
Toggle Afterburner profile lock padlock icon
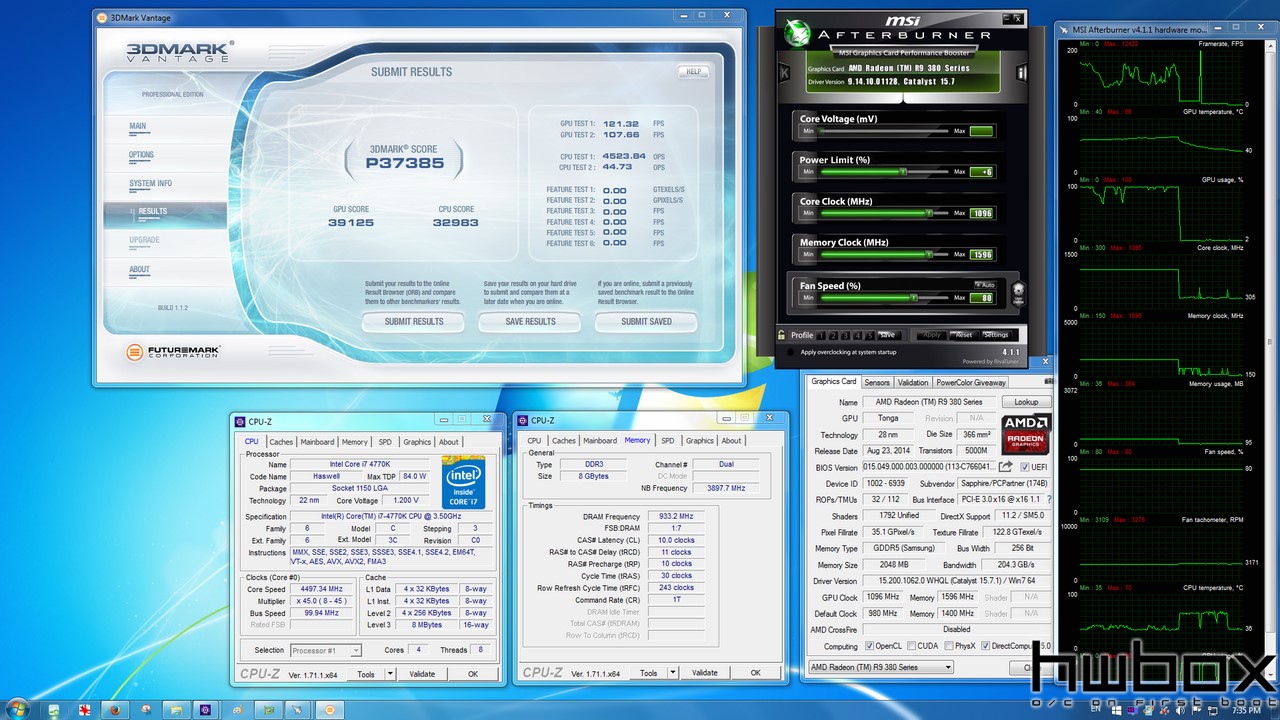coord(782,335)
